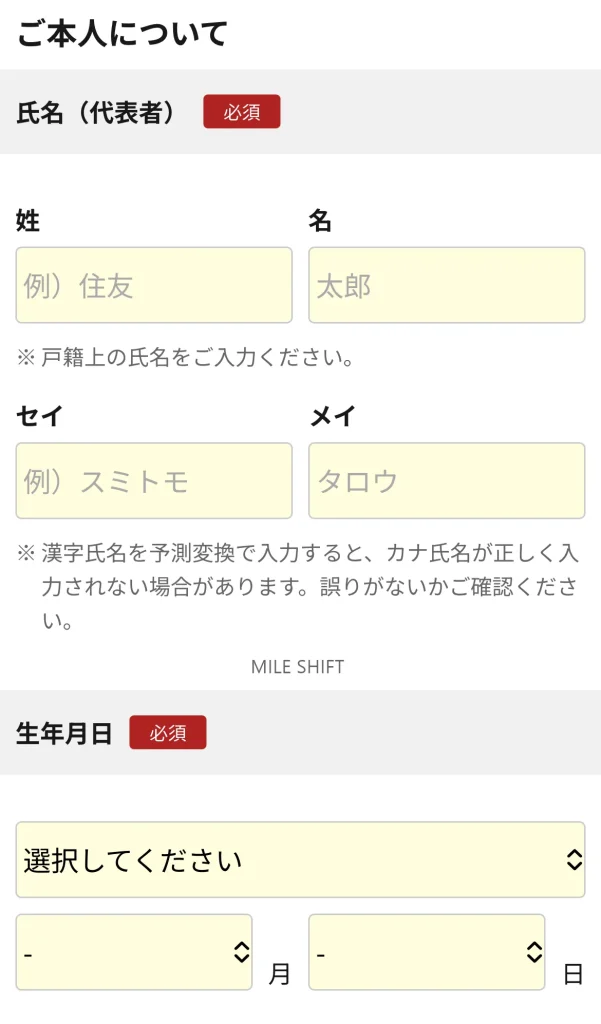
Task: Click the 生年月日 section title
Action: [64, 734]
